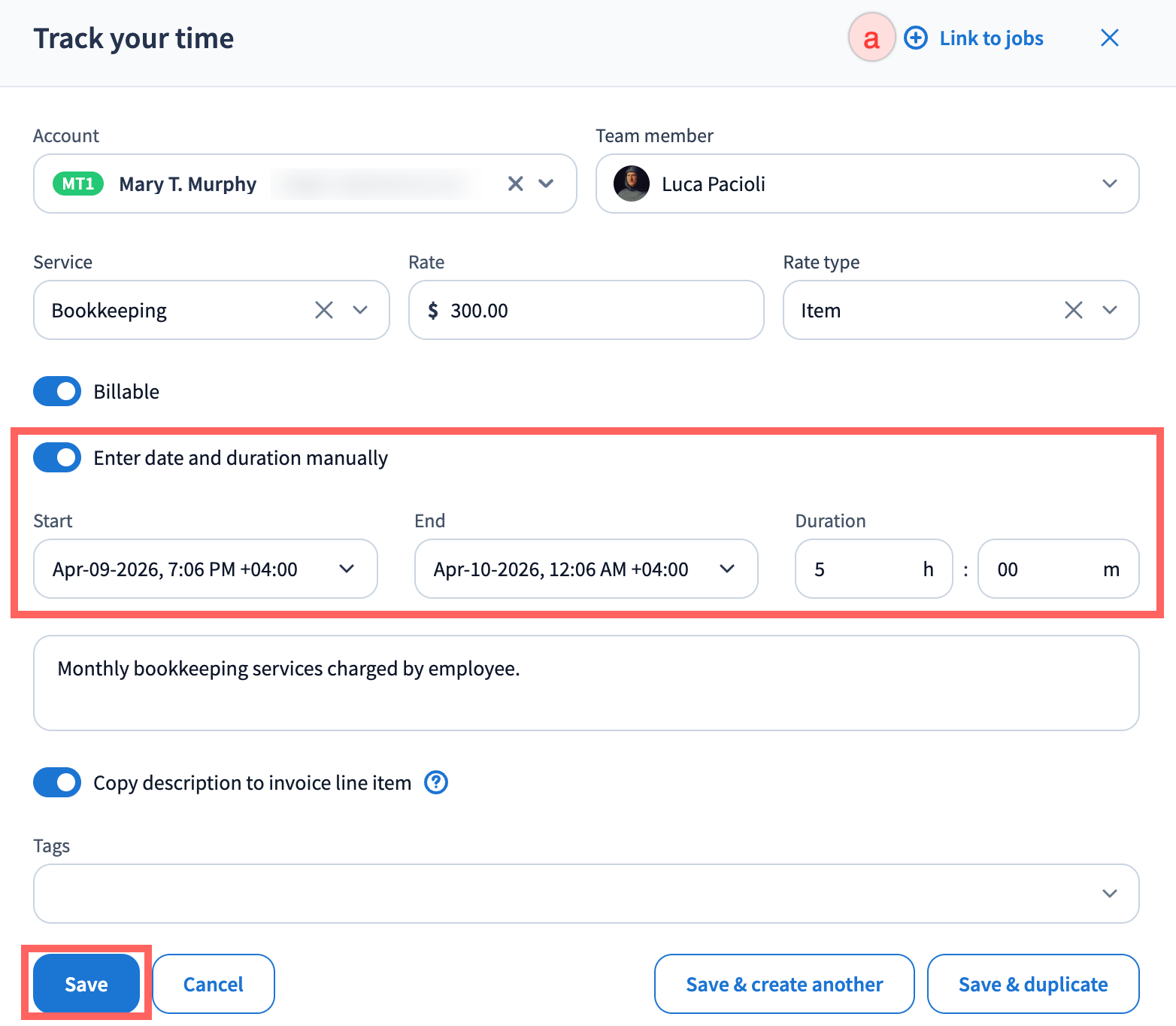Expand the Tags dropdown

[x=1109, y=894]
